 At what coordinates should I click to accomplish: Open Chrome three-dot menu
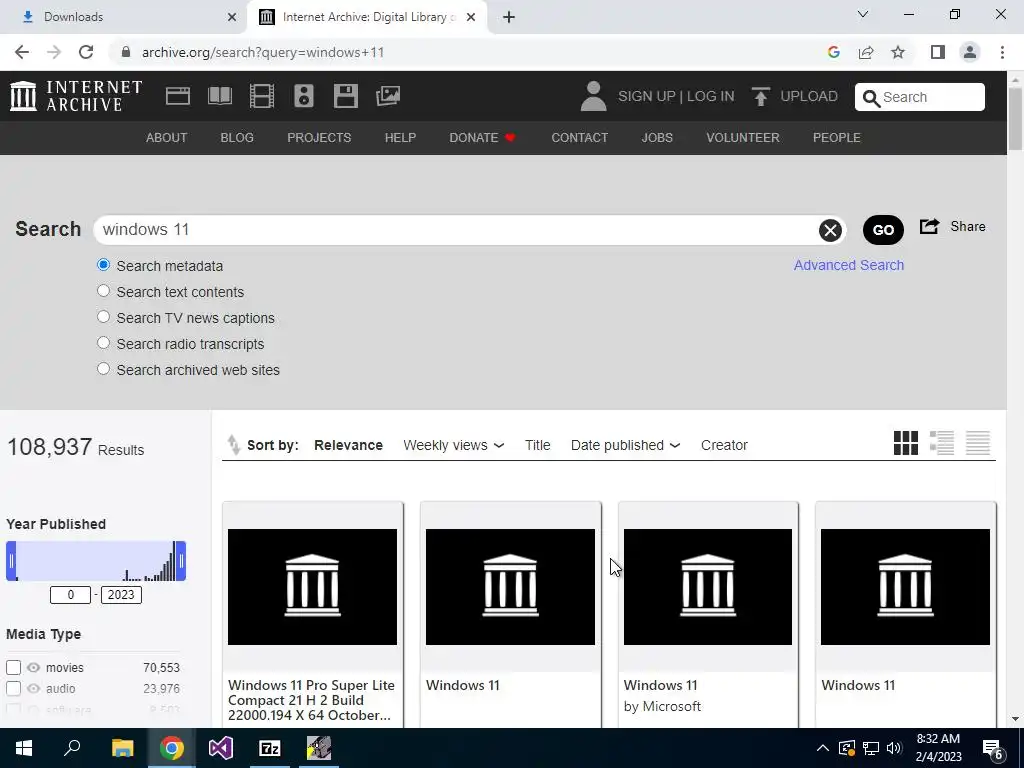point(1002,52)
